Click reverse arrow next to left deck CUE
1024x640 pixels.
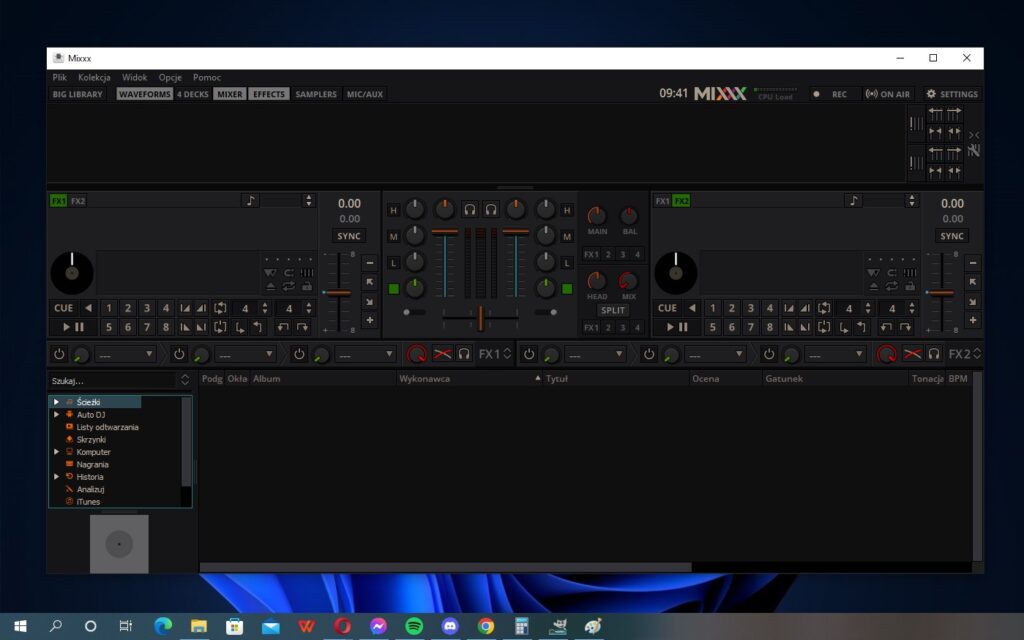tap(88, 308)
